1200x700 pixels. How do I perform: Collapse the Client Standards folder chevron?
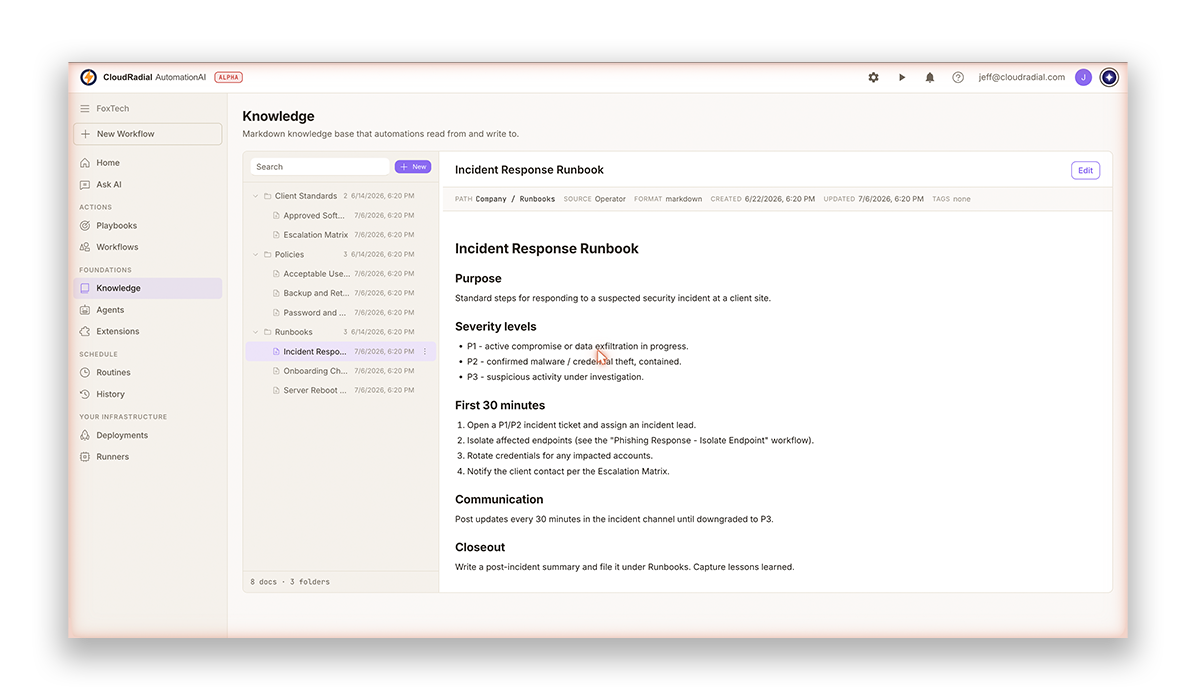click(255, 196)
